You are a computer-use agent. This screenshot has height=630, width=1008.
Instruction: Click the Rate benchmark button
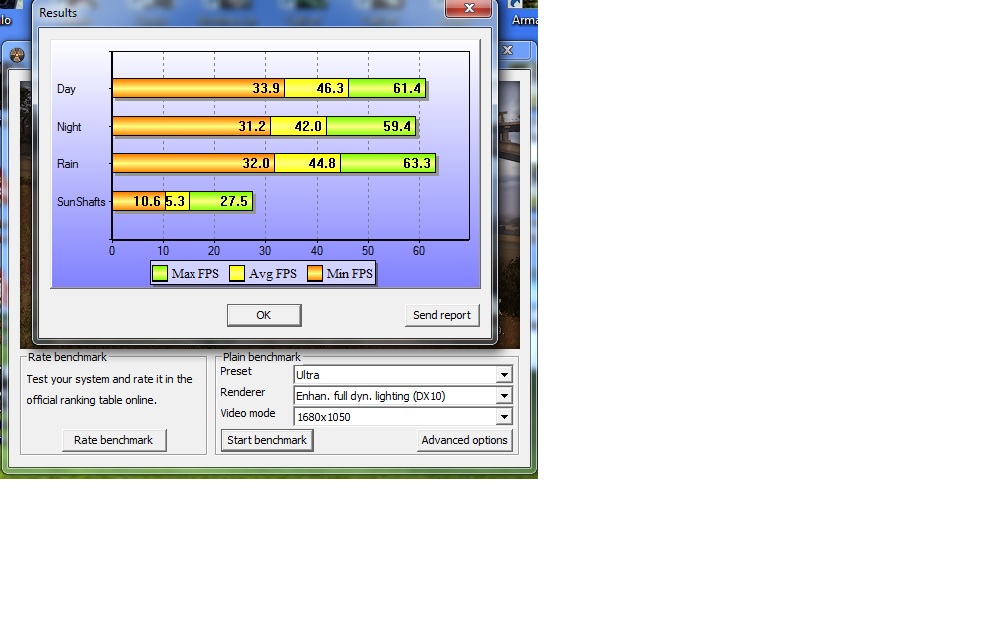click(114, 440)
